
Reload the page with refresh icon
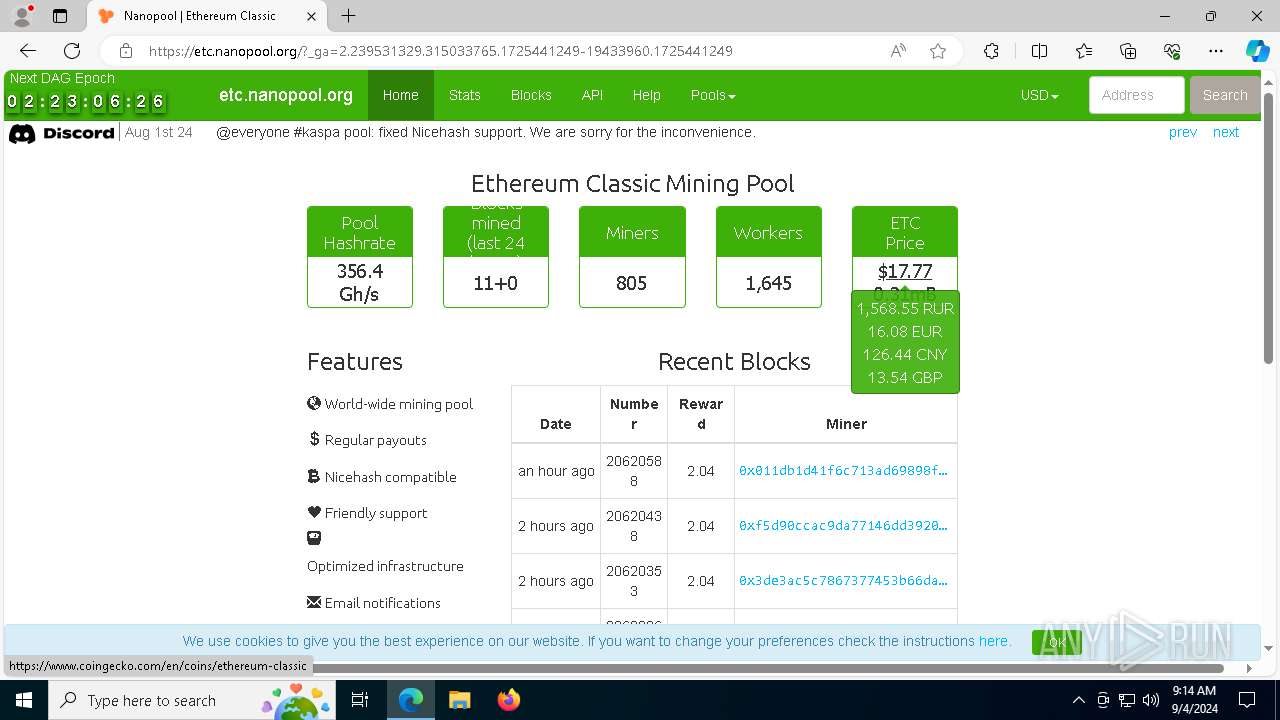click(72, 51)
